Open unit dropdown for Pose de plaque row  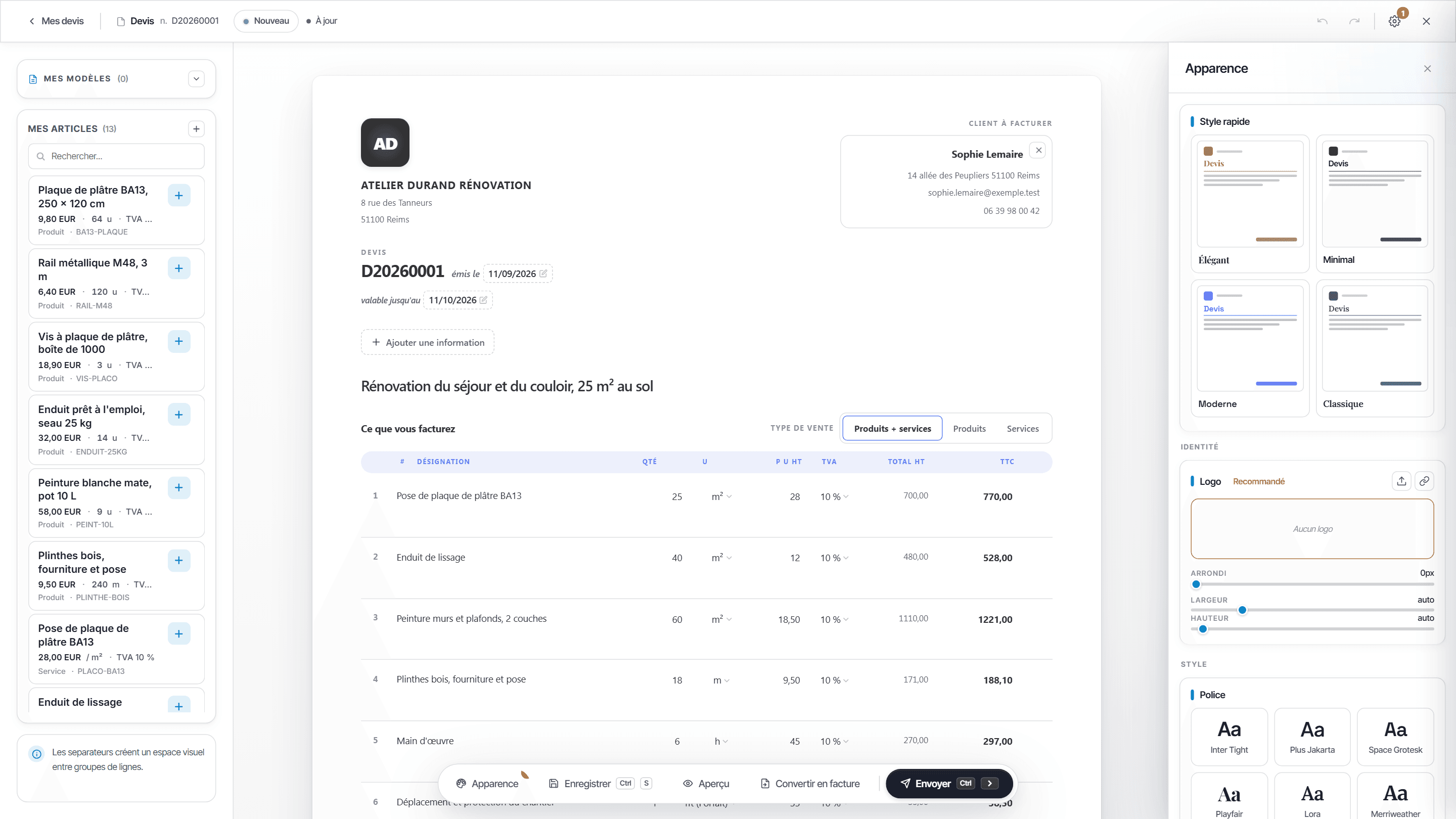(x=722, y=496)
